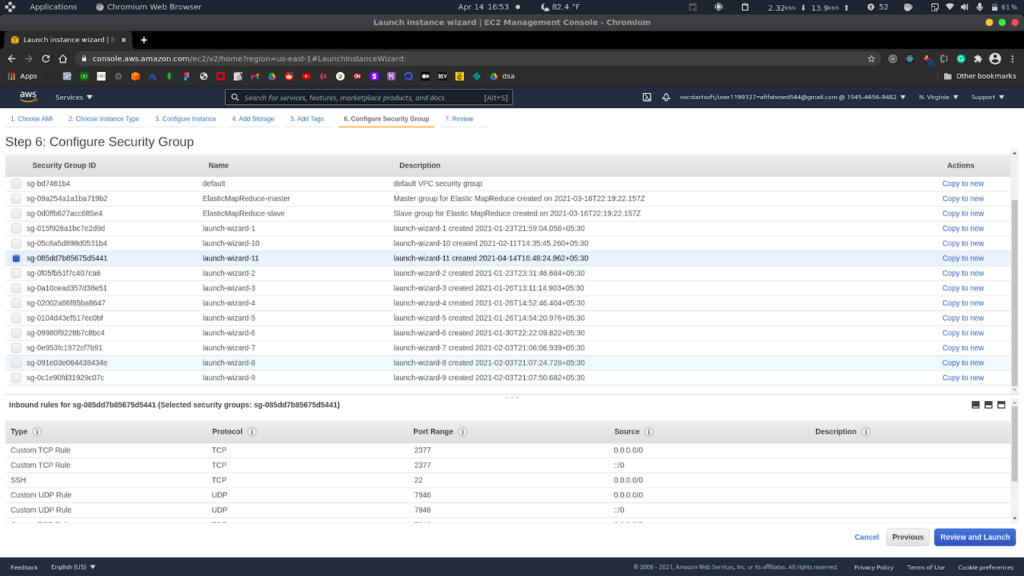The width and height of the screenshot is (1024, 576).
Task: Click Copy to new for ElasticMapReduce-master
Action: [x=962, y=199]
